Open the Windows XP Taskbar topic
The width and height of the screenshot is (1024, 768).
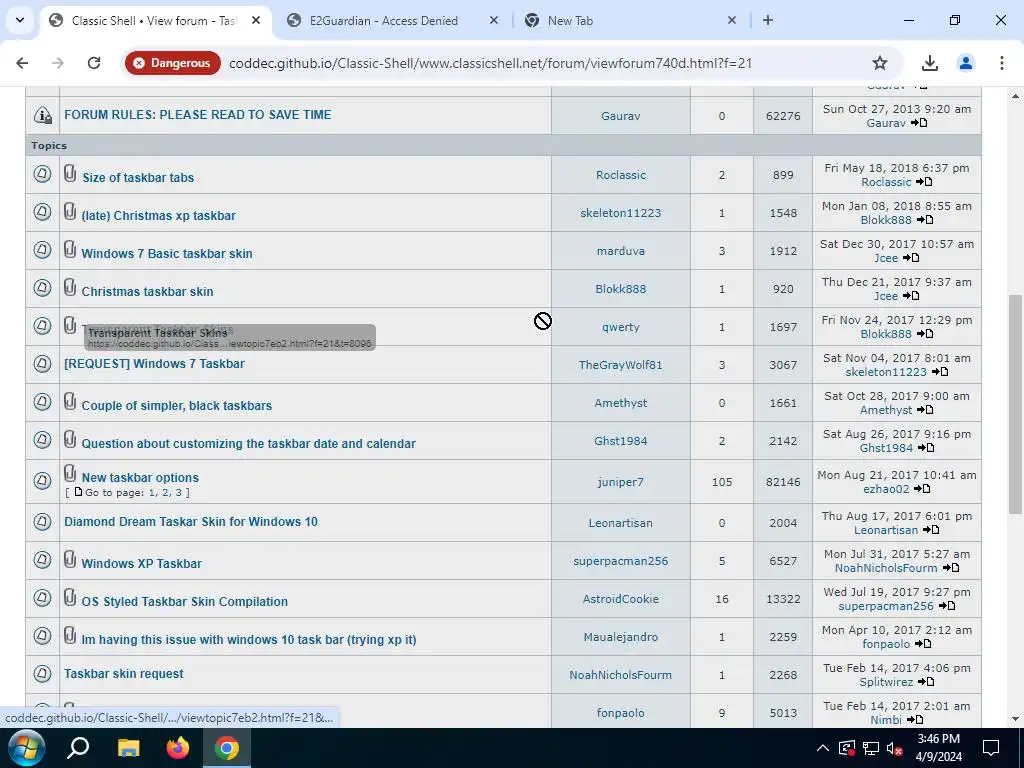tap(141, 564)
